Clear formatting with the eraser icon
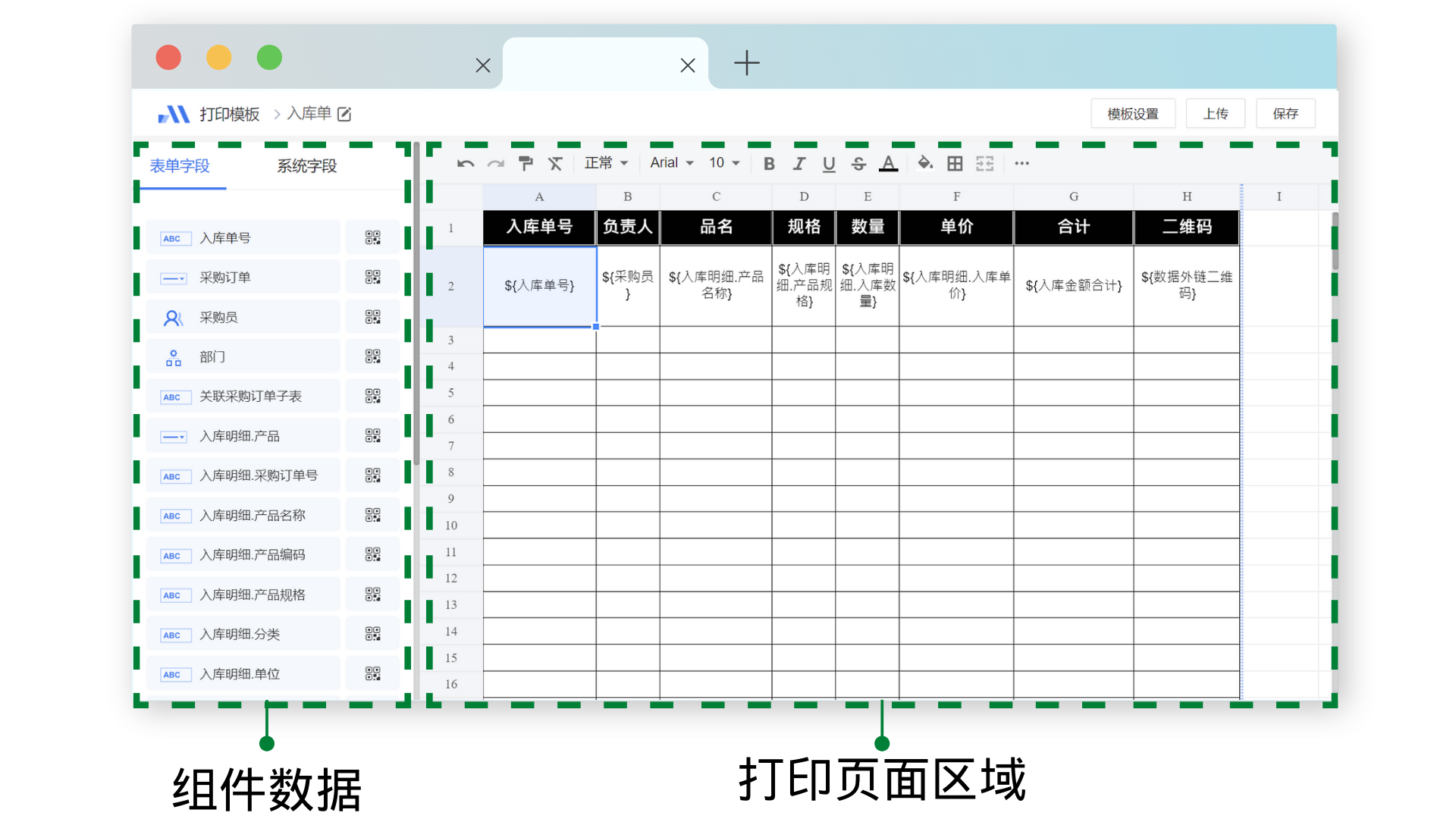 (x=555, y=163)
